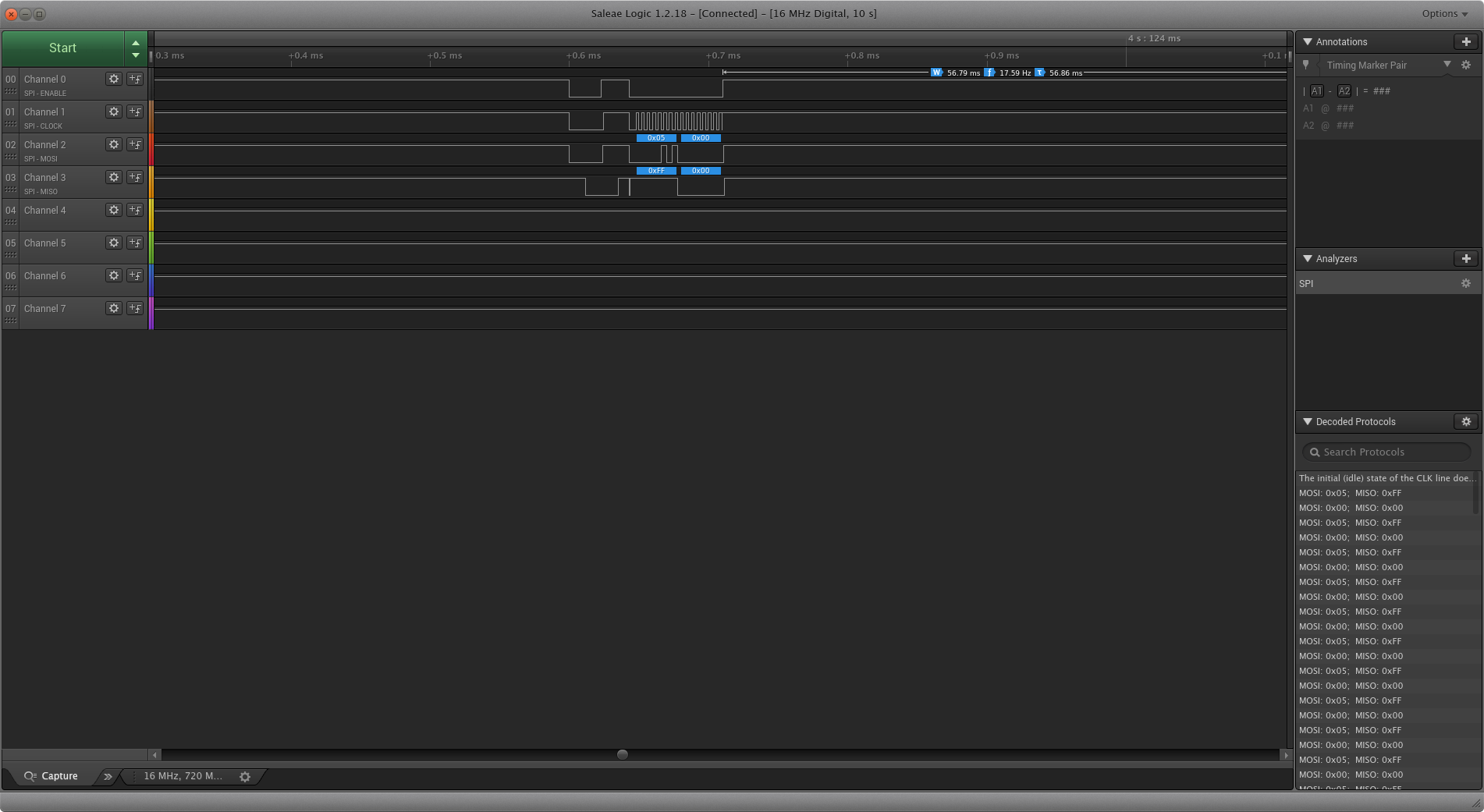The image size is (1484, 812).
Task: Click the period measurement T icon
Action: coord(1040,73)
